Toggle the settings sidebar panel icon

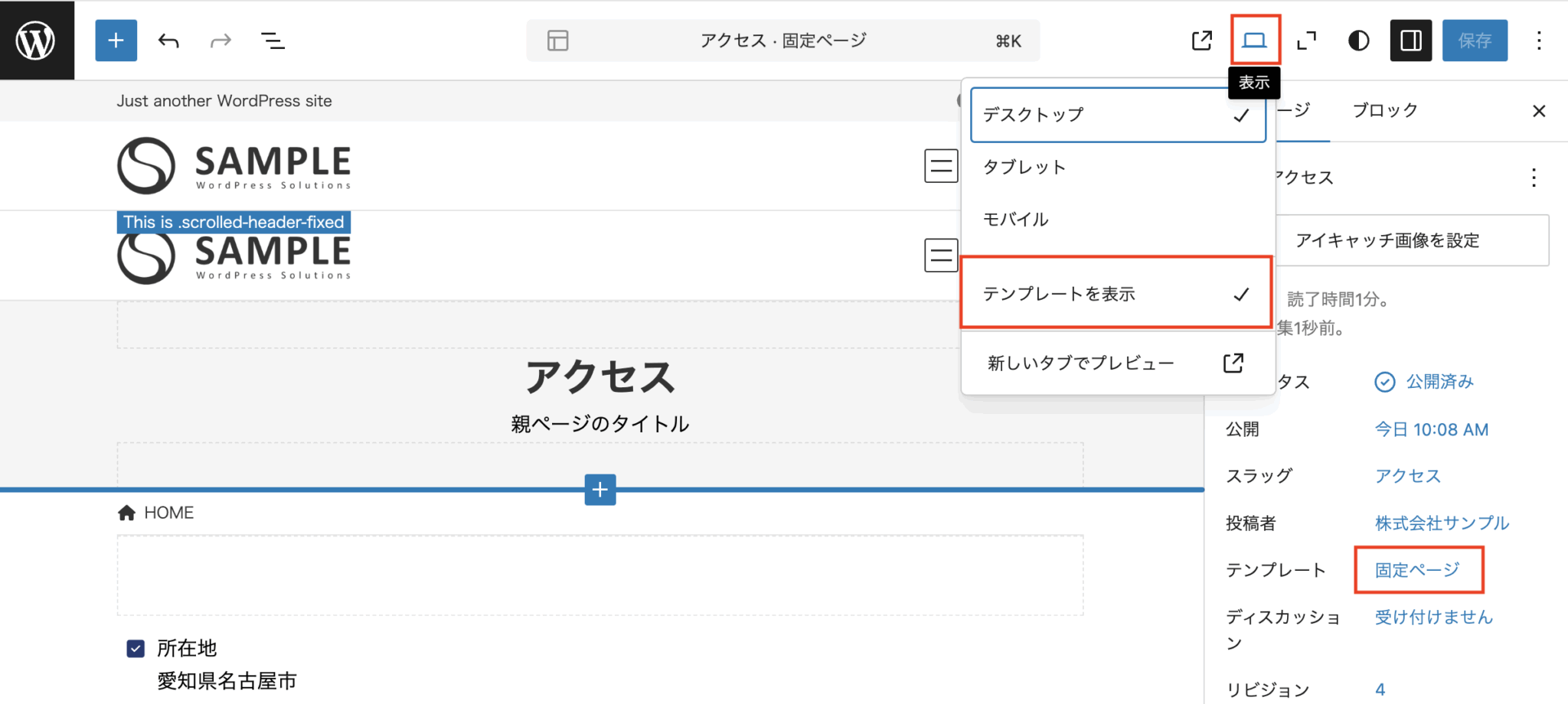point(1410,40)
